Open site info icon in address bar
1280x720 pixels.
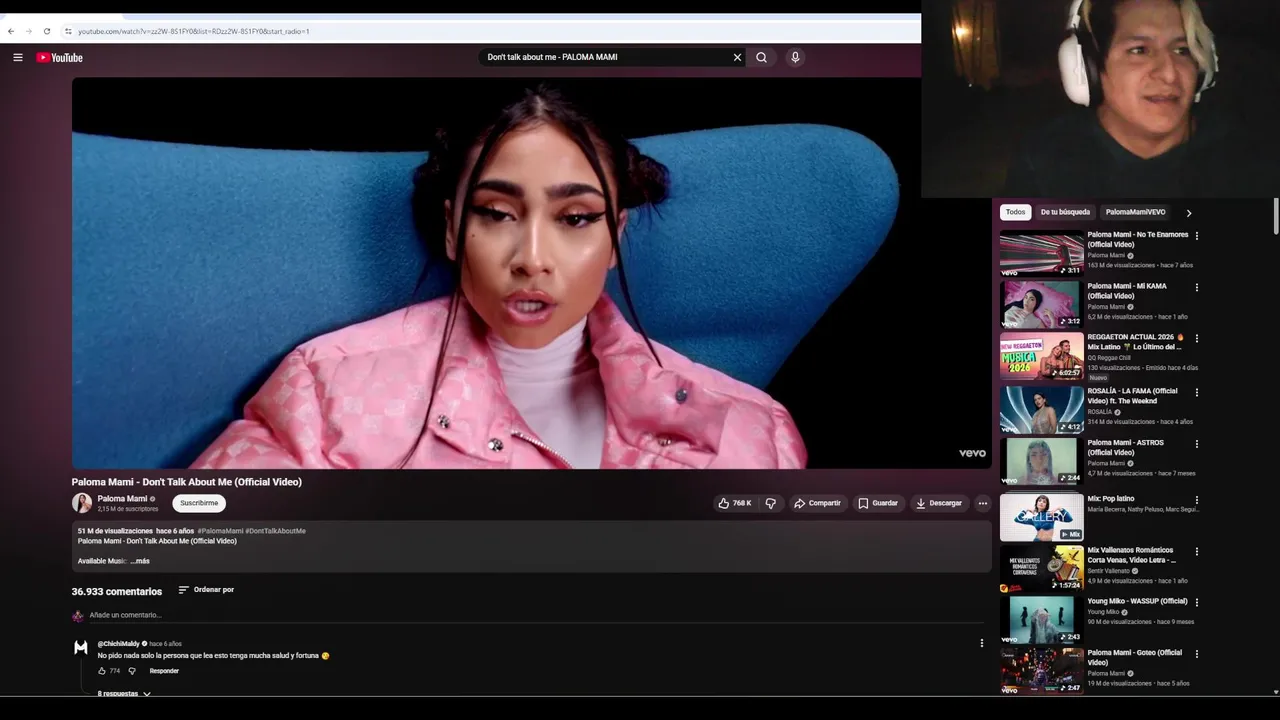(x=68, y=31)
